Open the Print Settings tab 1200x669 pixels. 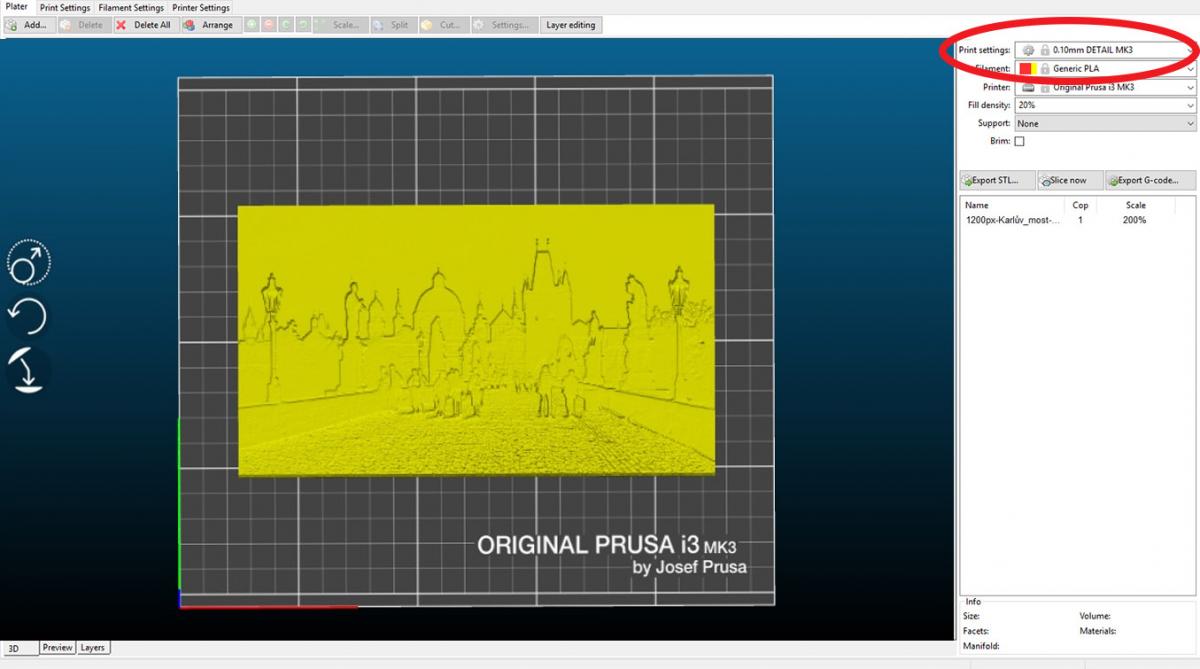65,7
